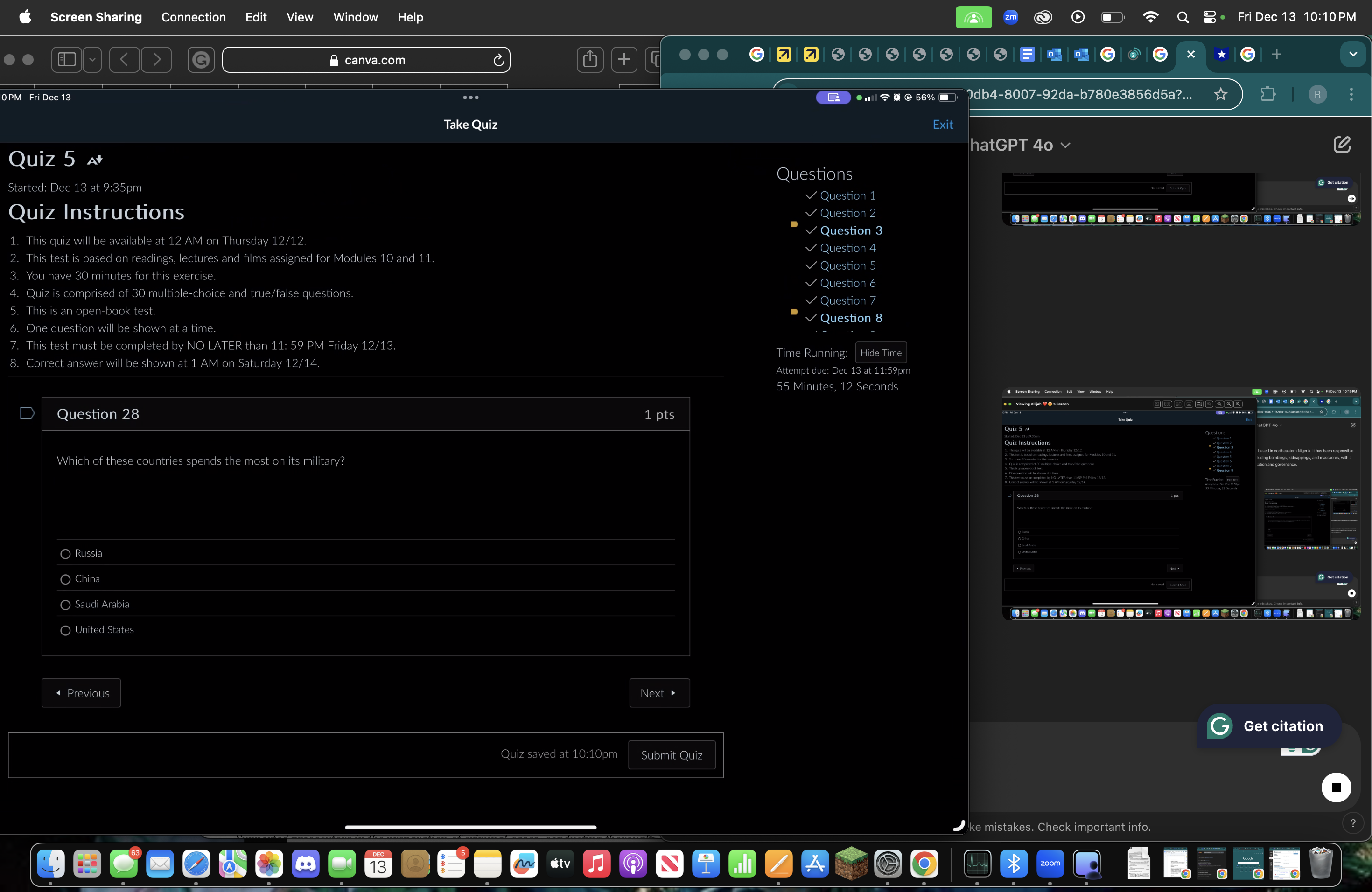This screenshot has width=1372, height=892.
Task: Open Spotlight search from the menu bar
Action: [1183, 17]
